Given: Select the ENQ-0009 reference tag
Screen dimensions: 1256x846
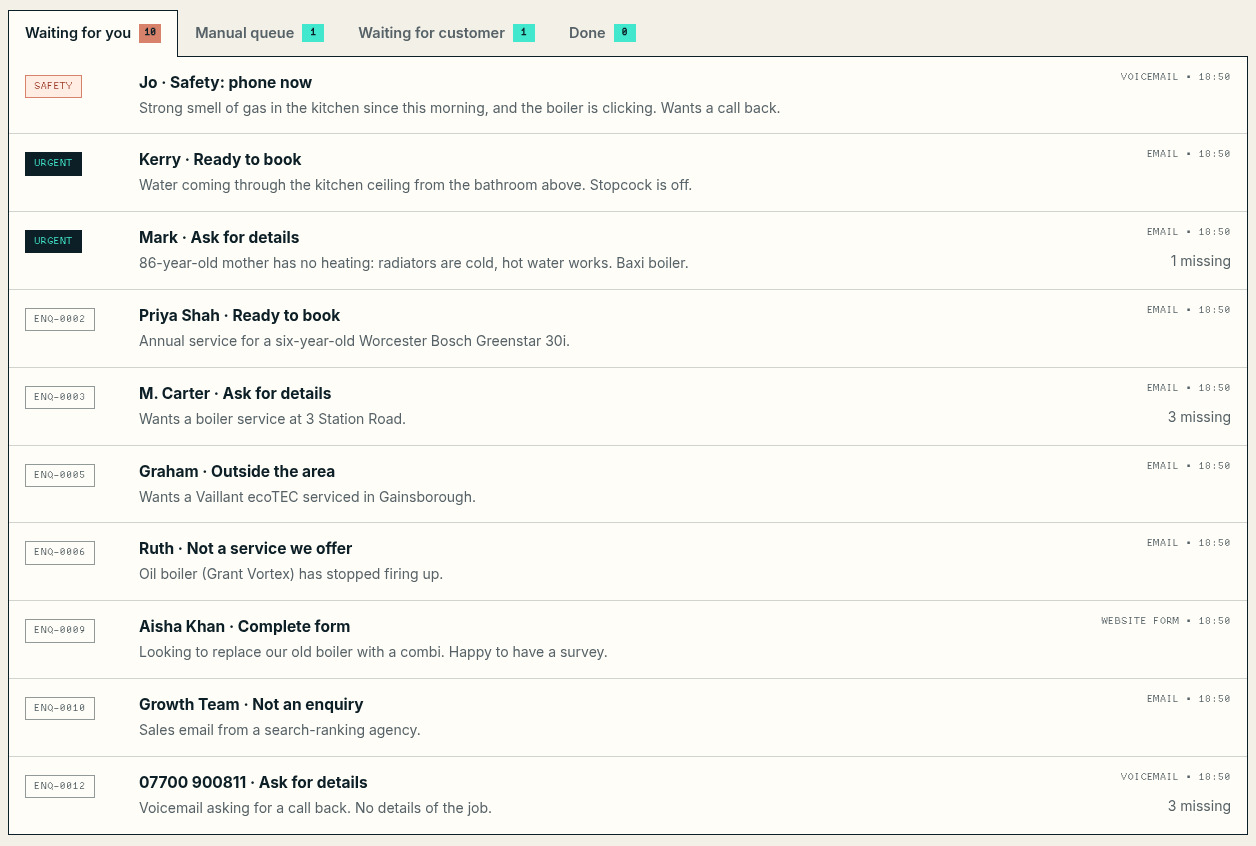Looking at the screenshot, I should tap(60, 630).
